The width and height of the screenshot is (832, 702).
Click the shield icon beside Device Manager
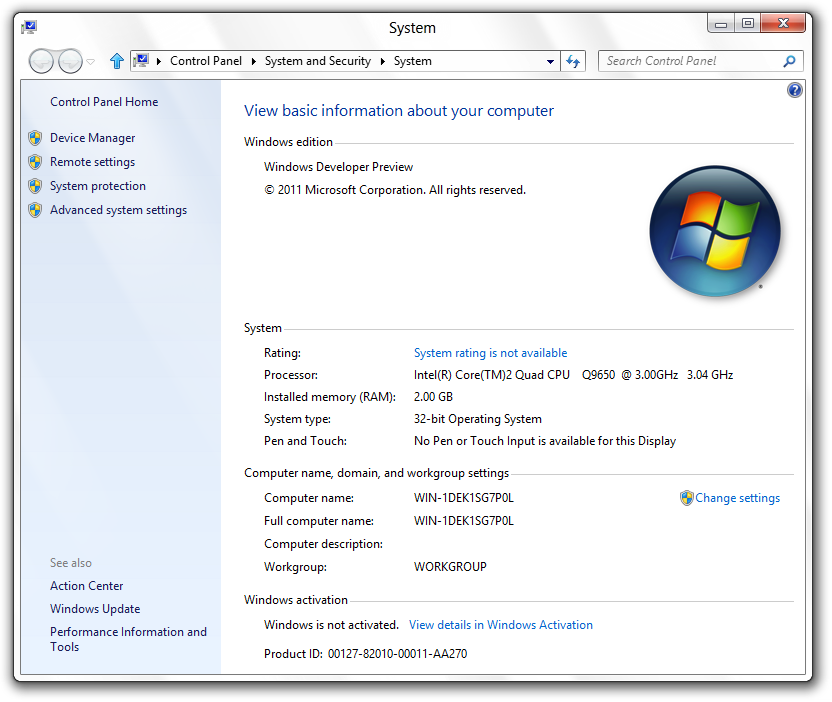point(35,138)
